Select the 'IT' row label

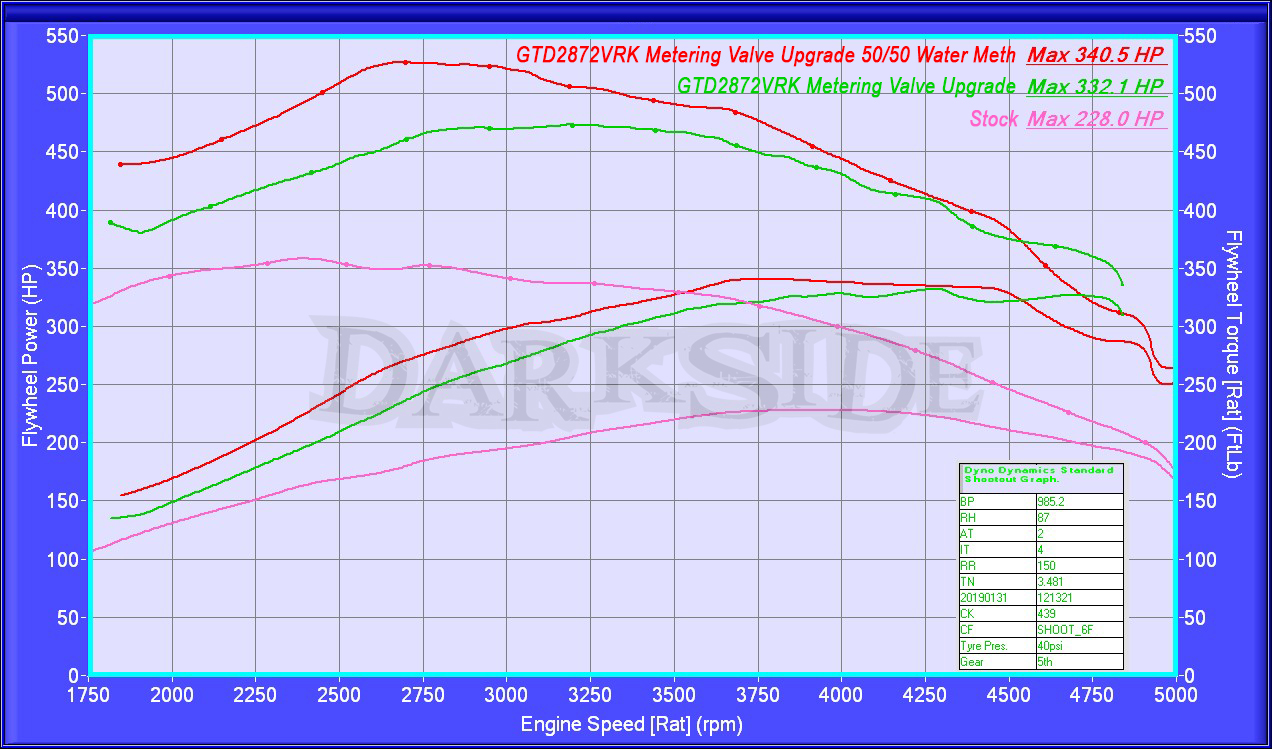965,550
